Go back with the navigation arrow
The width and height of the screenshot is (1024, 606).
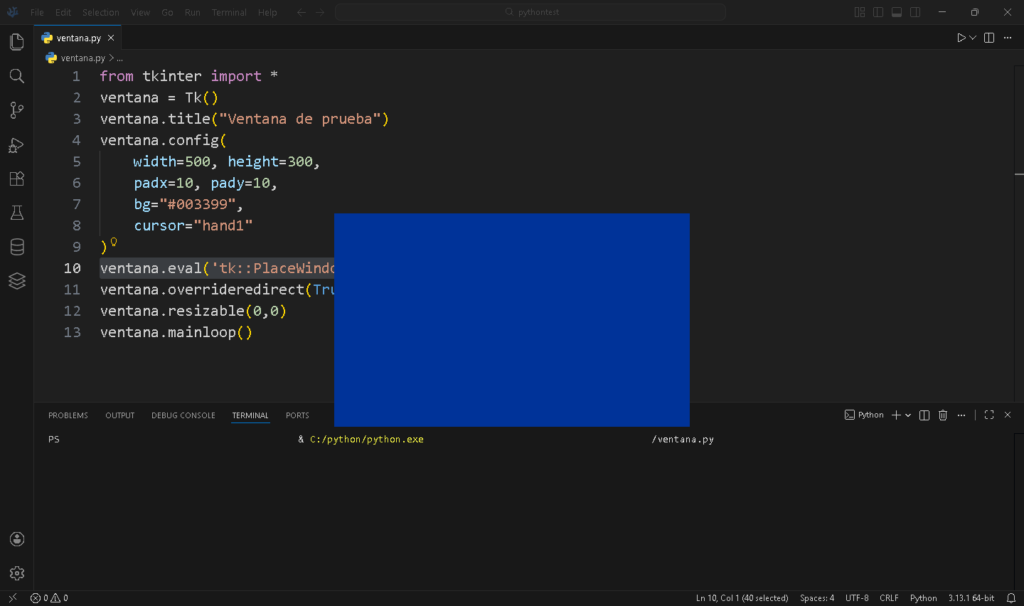[301, 12]
